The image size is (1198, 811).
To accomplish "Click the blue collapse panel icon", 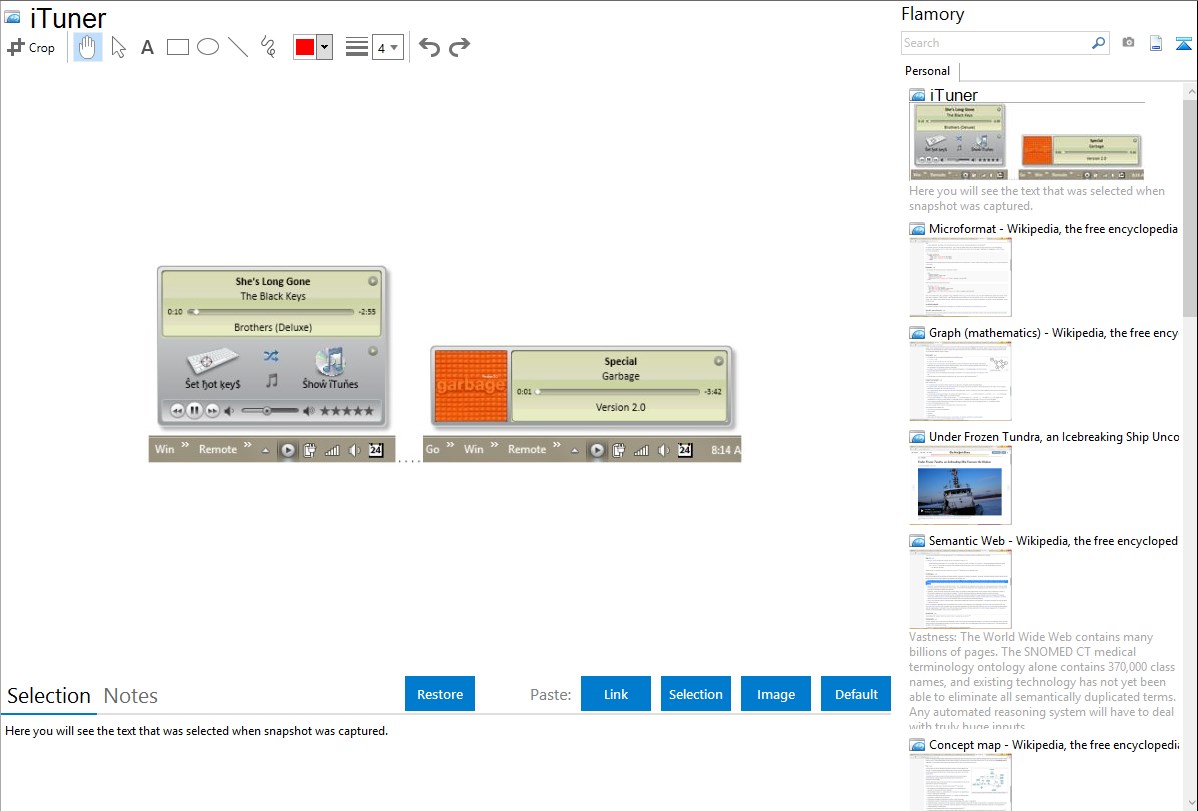I will tap(1183, 43).
